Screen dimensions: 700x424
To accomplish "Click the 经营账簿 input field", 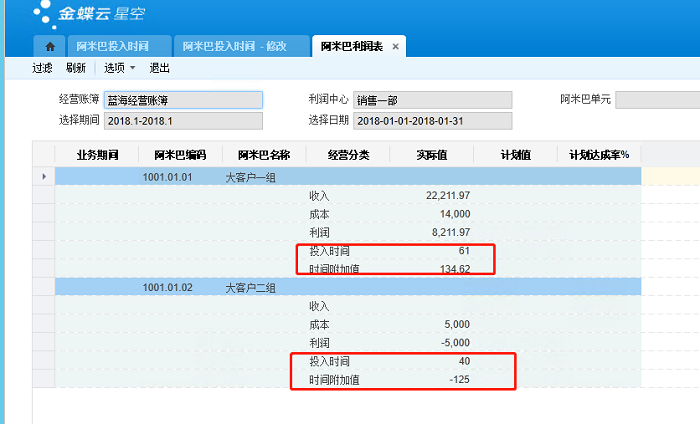I will pyautogui.click(x=182, y=100).
